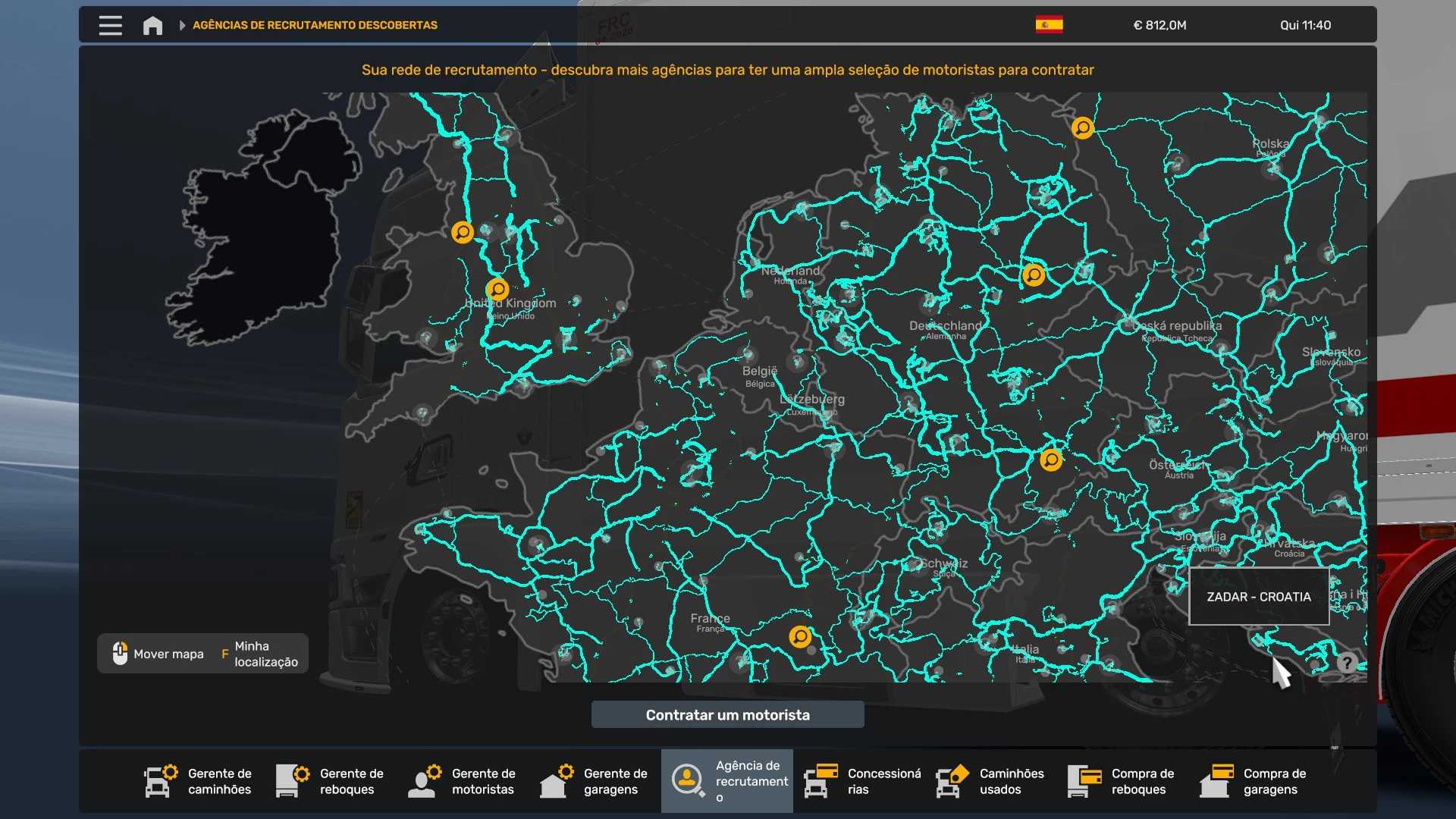1456x819 pixels.
Task: Open Gerente de caminhões tab
Action: [x=199, y=781]
